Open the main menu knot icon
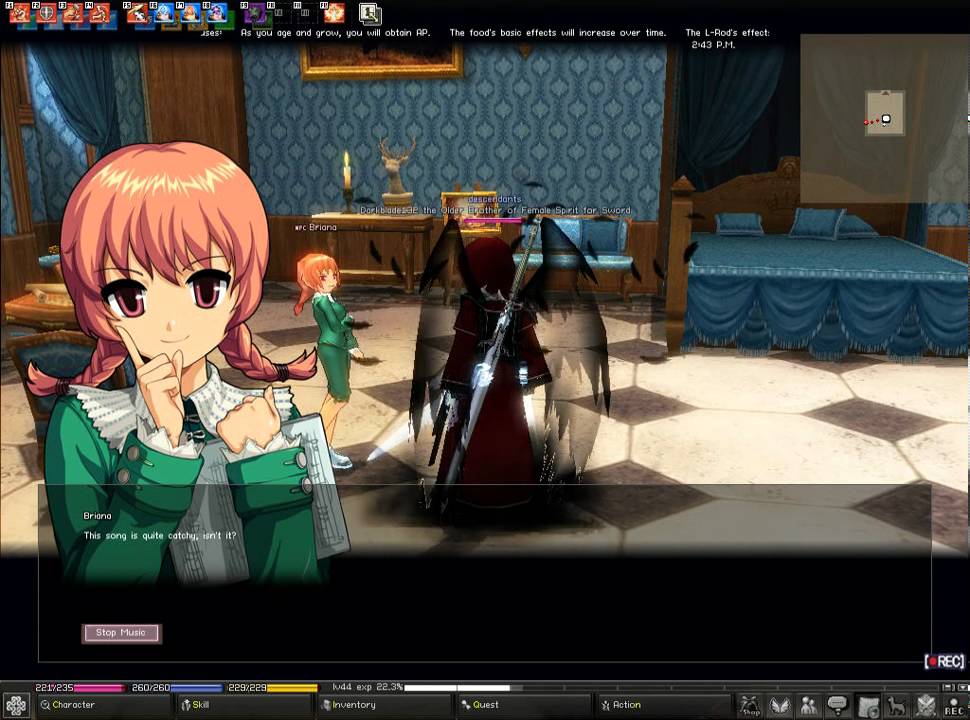Viewport: 970px width, 720px height. (x=16, y=705)
